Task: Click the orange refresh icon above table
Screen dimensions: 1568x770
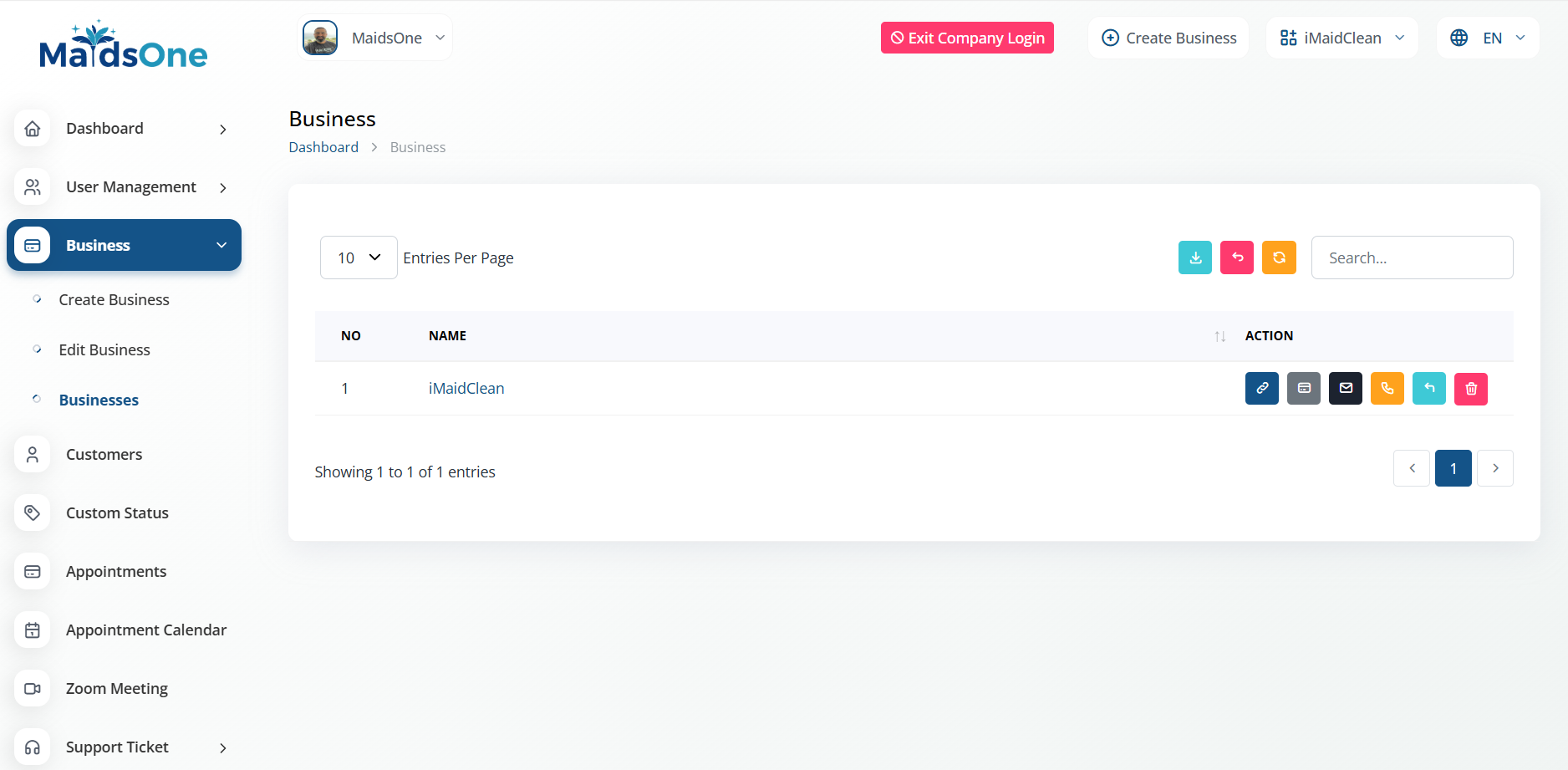Action: [1278, 258]
